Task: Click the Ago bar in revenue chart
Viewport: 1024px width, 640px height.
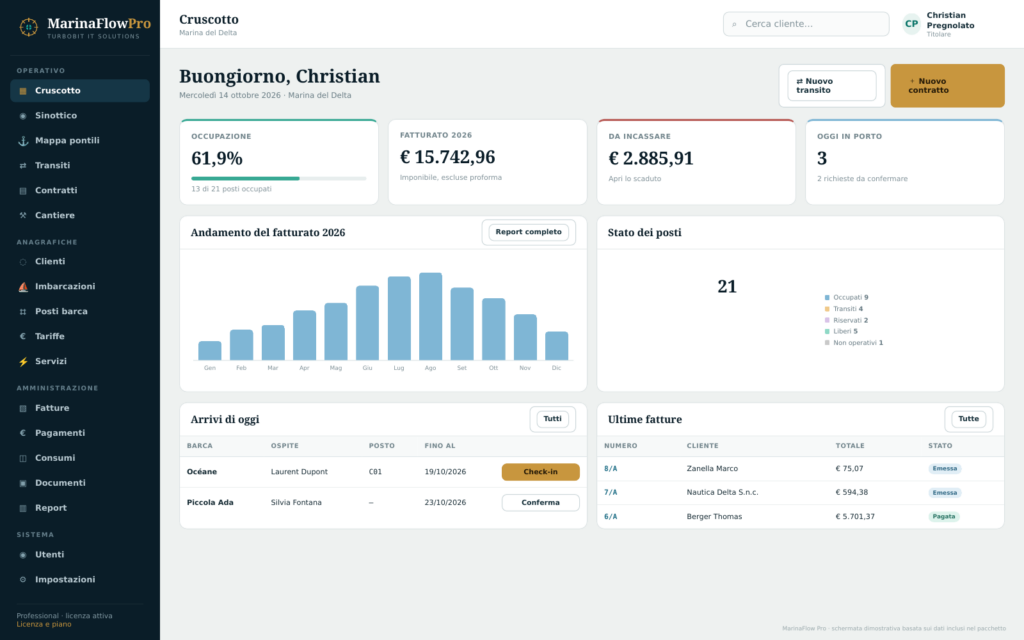Action: tap(430, 316)
